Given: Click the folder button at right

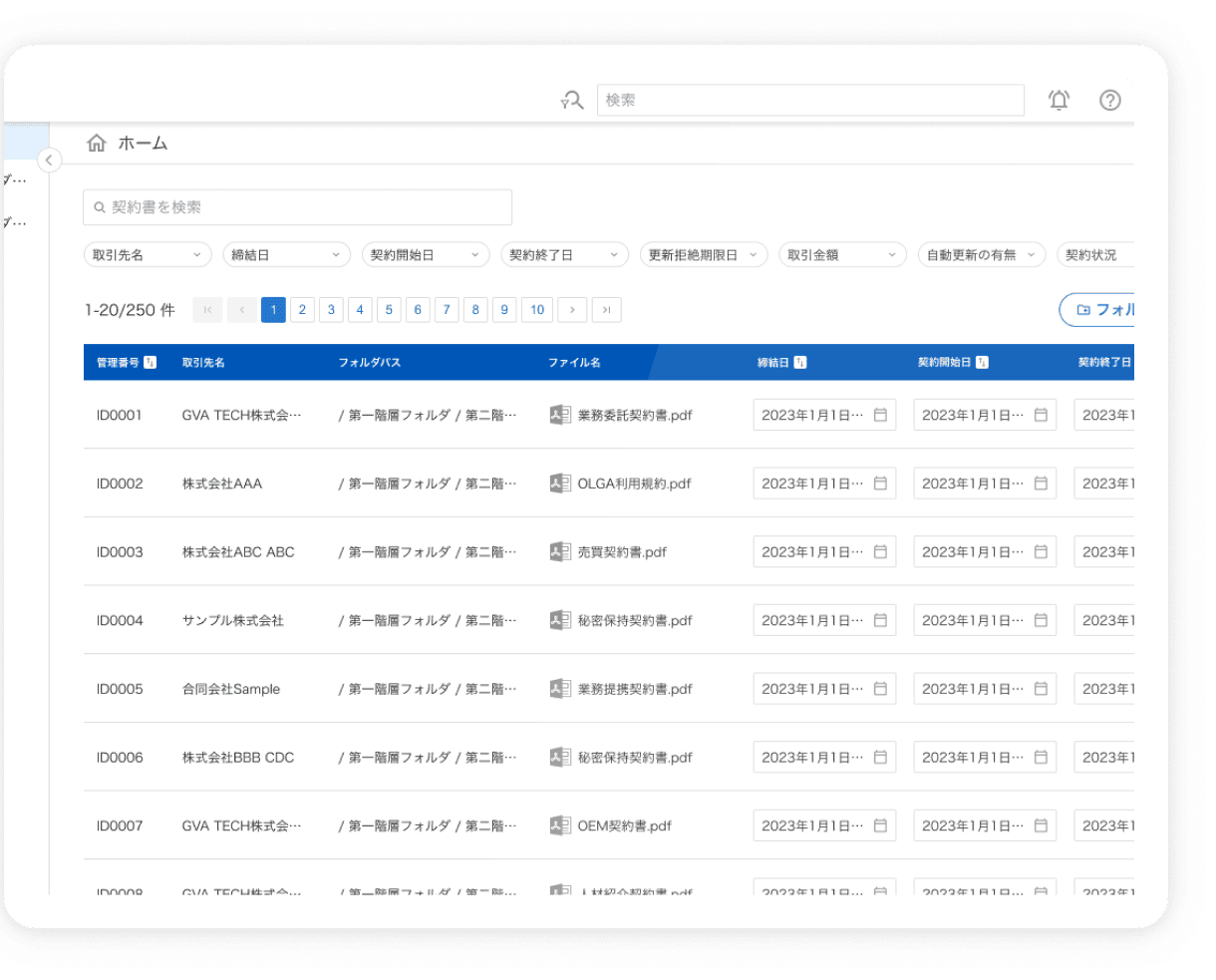Looking at the screenshot, I should coord(1096,310).
